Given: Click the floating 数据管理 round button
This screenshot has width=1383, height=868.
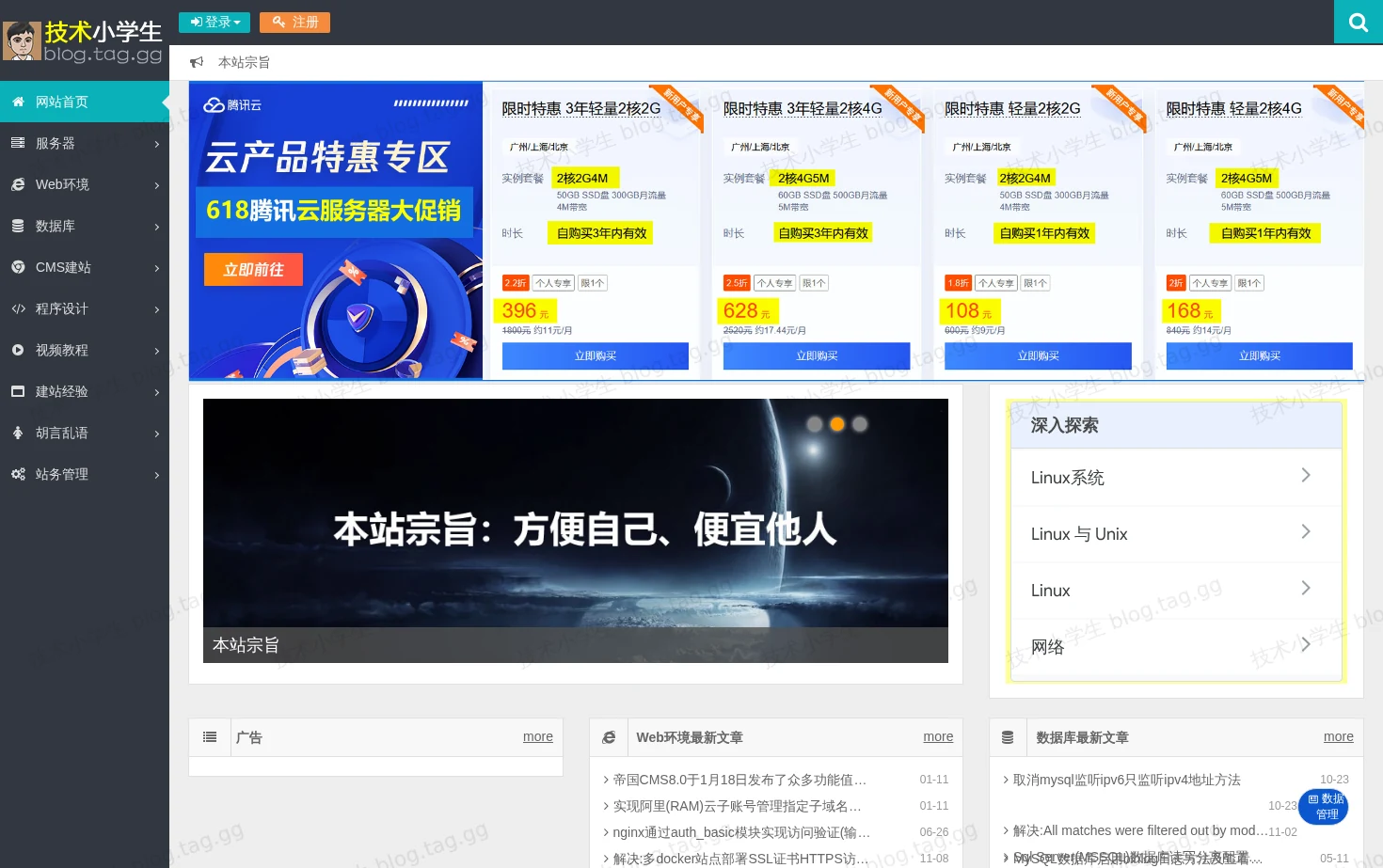Looking at the screenshot, I should coord(1324,806).
